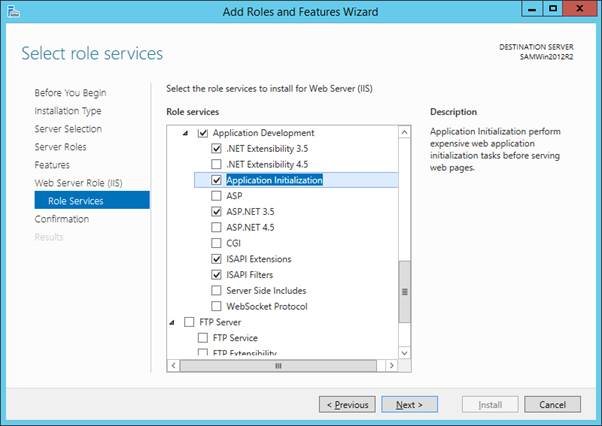
Task: Switch to Features step
Action: (x=52, y=165)
